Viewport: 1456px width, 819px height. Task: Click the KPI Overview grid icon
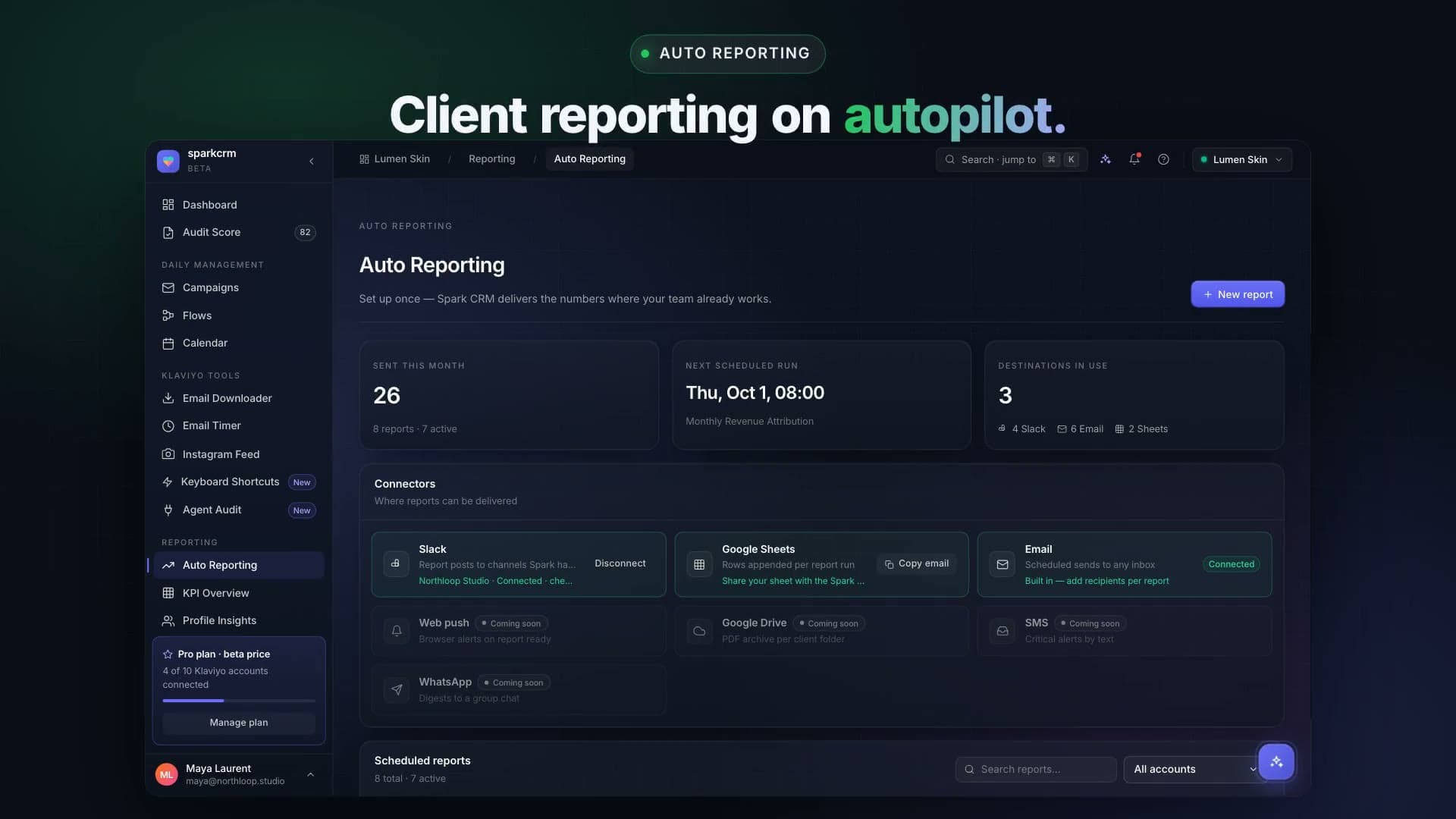168,593
